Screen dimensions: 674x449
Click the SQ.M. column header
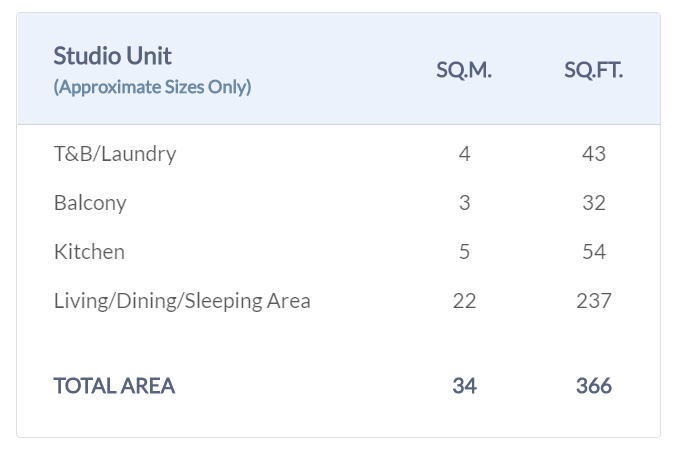[x=464, y=71]
